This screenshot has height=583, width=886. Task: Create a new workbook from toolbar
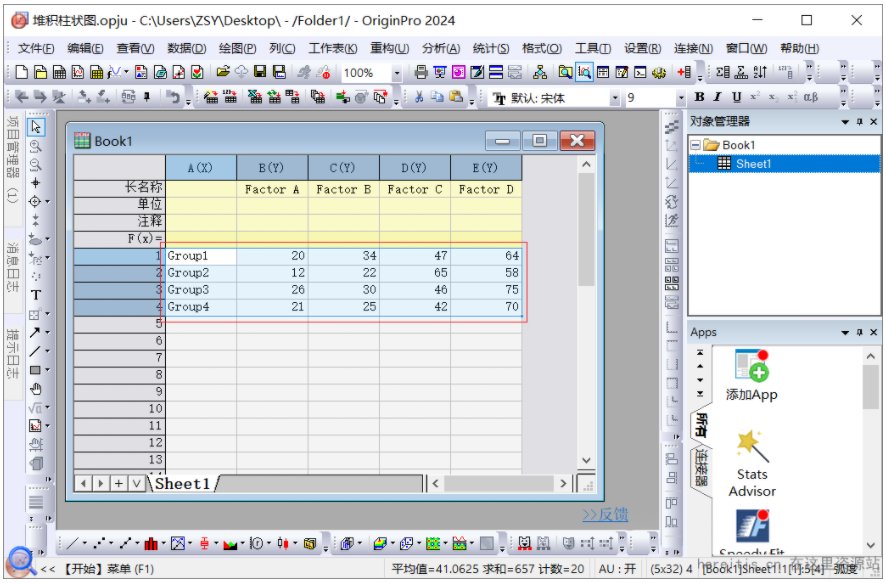(x=59, y=72)
